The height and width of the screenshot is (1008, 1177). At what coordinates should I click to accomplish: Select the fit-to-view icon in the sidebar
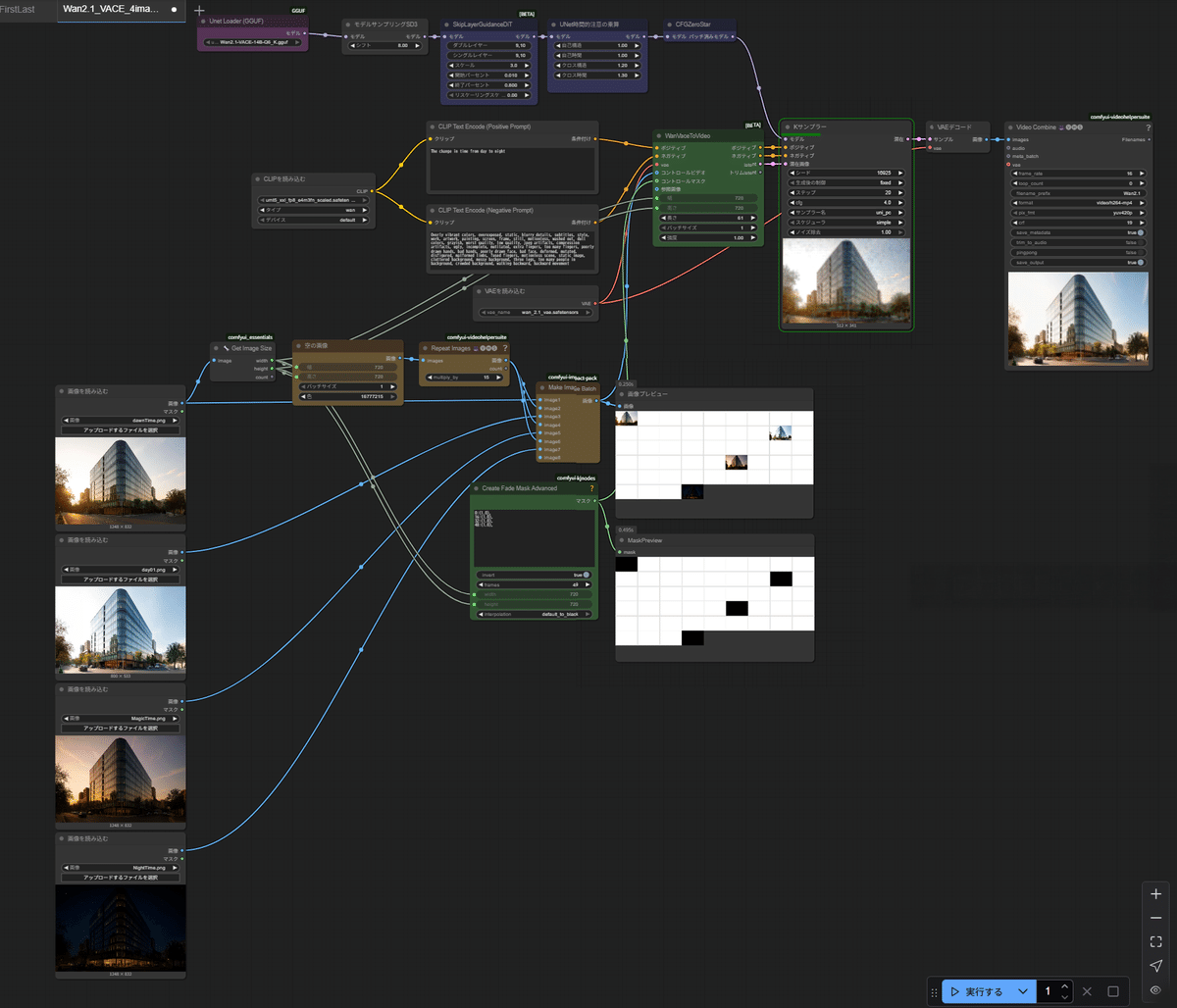point(1154,940)
